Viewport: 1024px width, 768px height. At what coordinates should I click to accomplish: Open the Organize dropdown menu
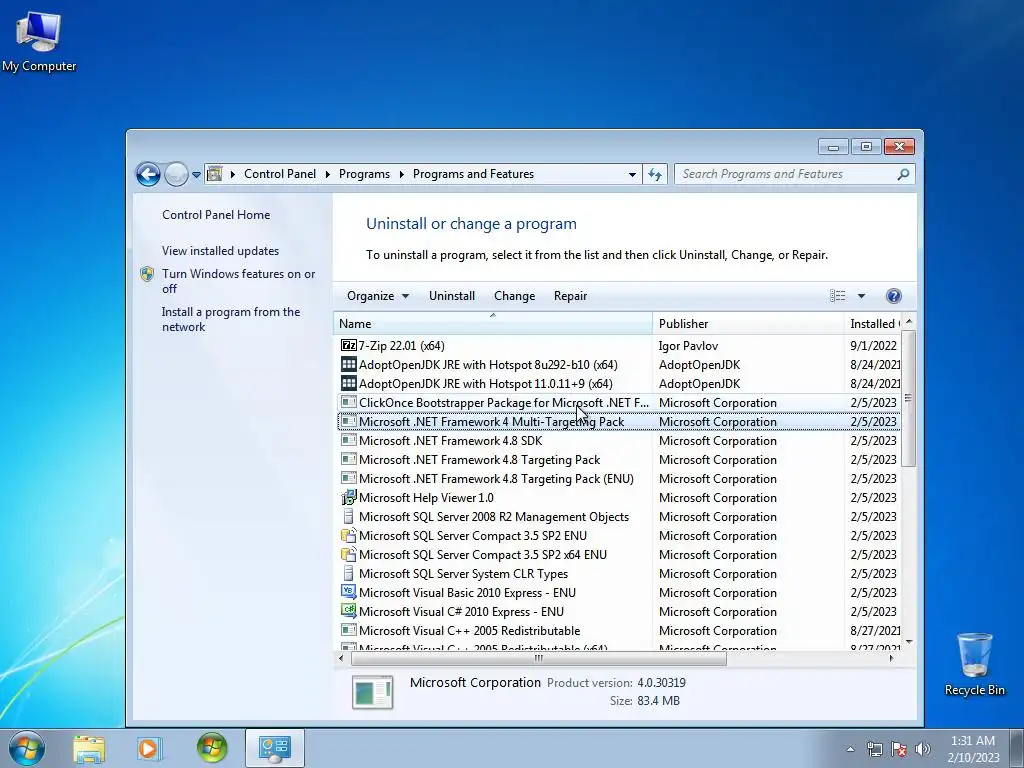pyautogui.click(x=377, y=296)
